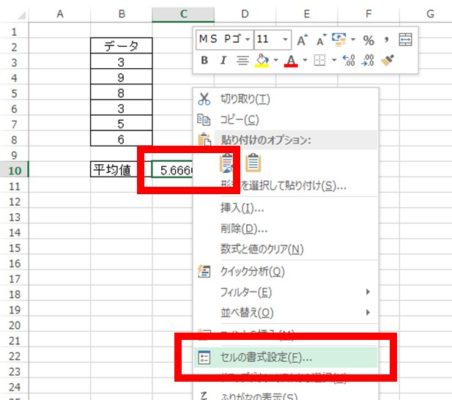Click the format painter brush icon
Screen dimensions: 452x400
(388, 60)
